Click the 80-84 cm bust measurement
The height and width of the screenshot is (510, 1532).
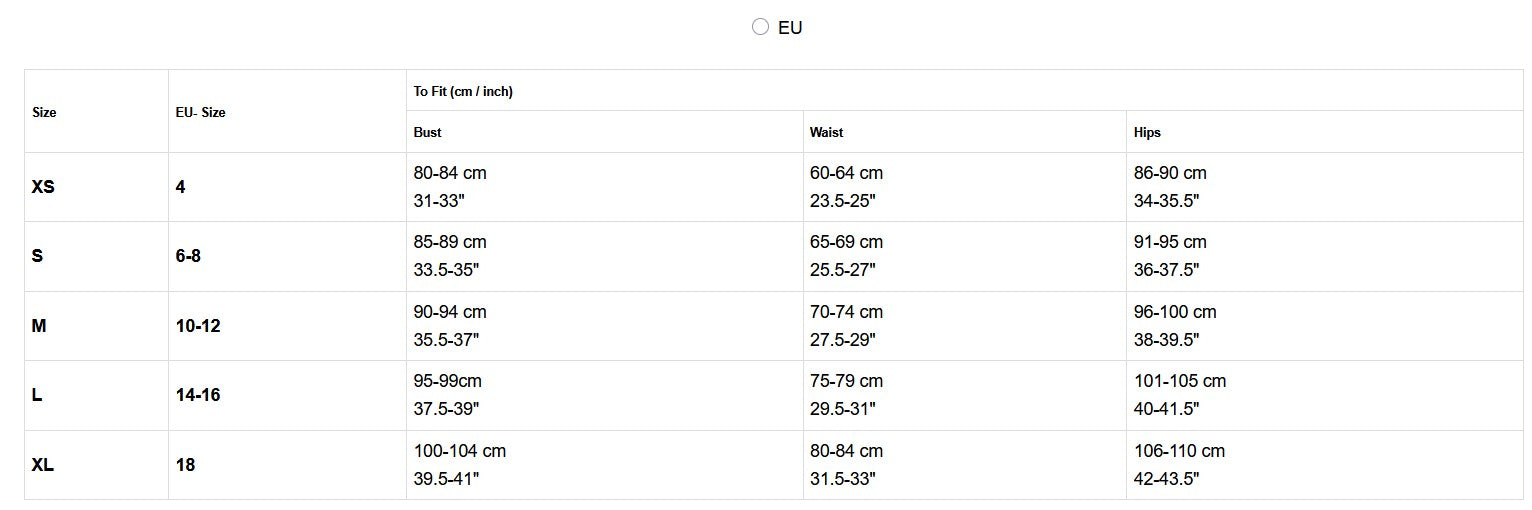(450, 173)
